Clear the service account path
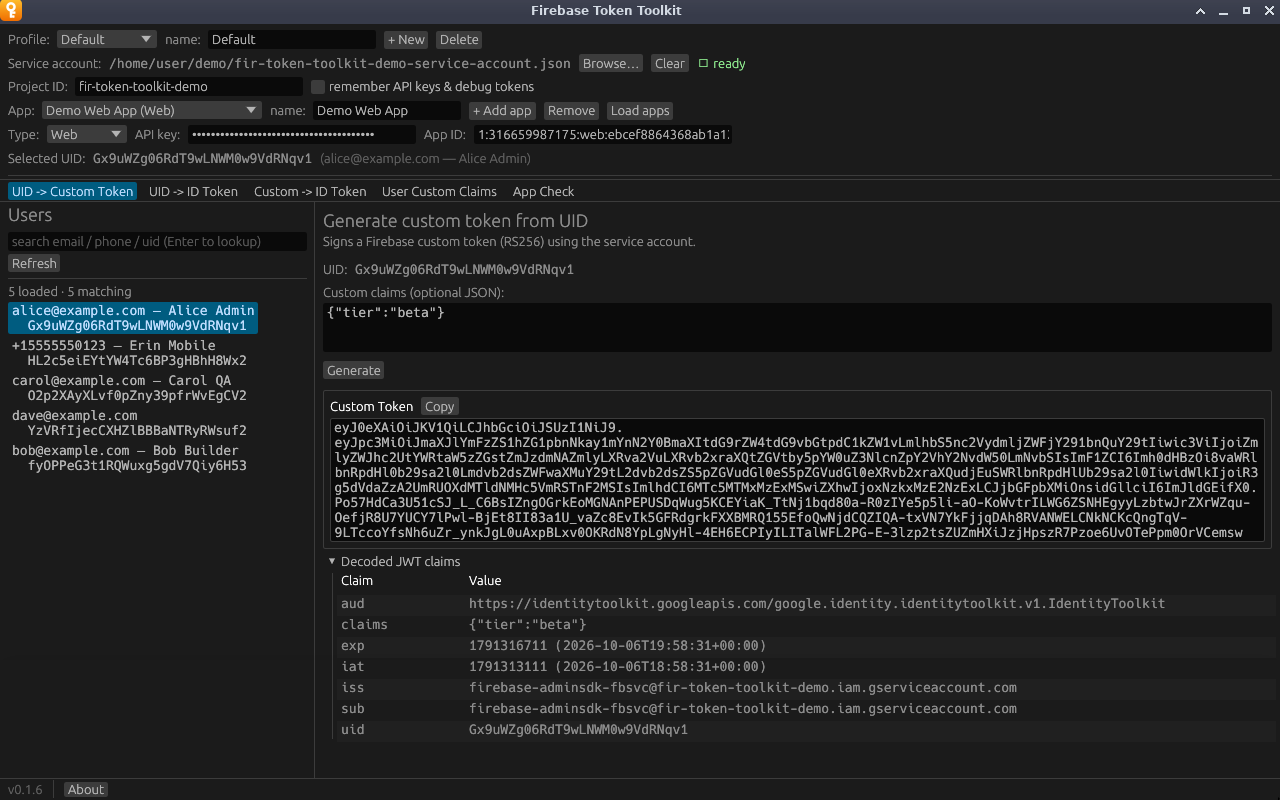Screen dimensions: 1280x800 670,64
